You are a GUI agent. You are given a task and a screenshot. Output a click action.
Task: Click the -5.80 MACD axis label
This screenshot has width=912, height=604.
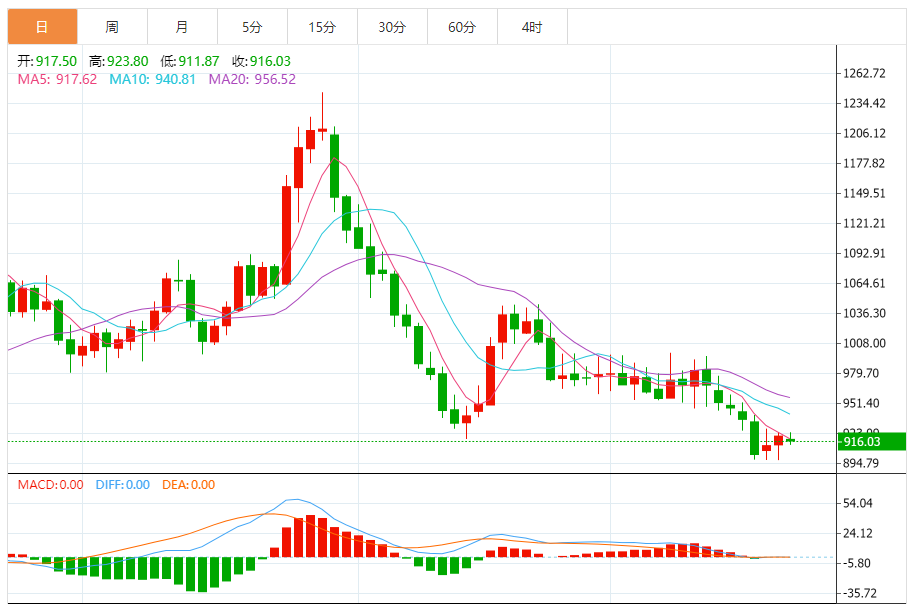click(x=856, y=563)
